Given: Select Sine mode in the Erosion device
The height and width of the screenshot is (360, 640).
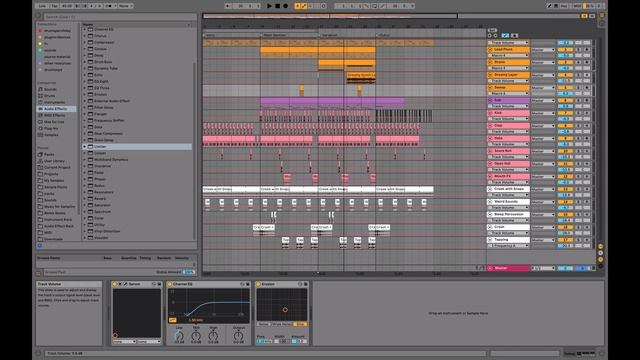Looking at the screenshot, I should (301, 324).
